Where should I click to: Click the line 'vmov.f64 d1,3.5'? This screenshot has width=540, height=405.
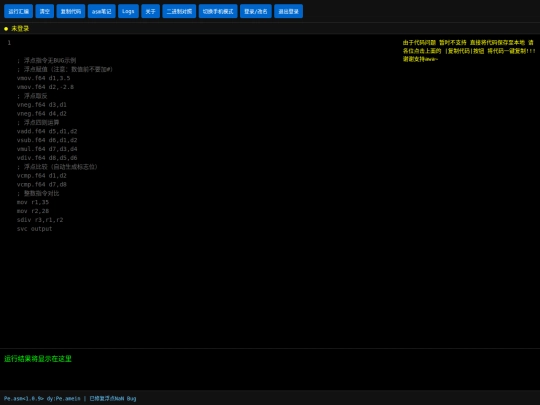(x=43, y=78)
